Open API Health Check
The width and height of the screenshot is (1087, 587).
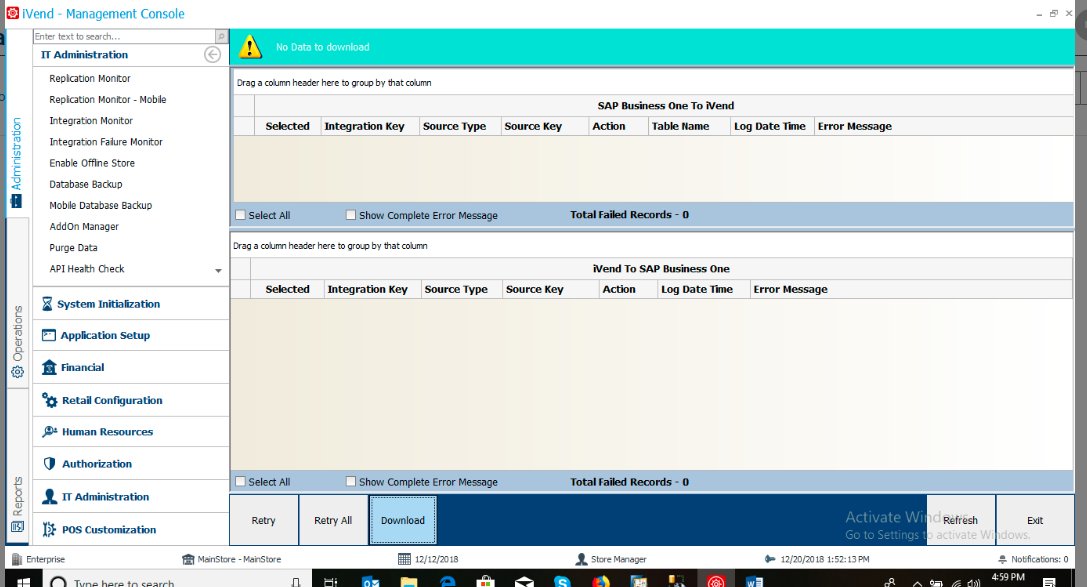point(87,268)
